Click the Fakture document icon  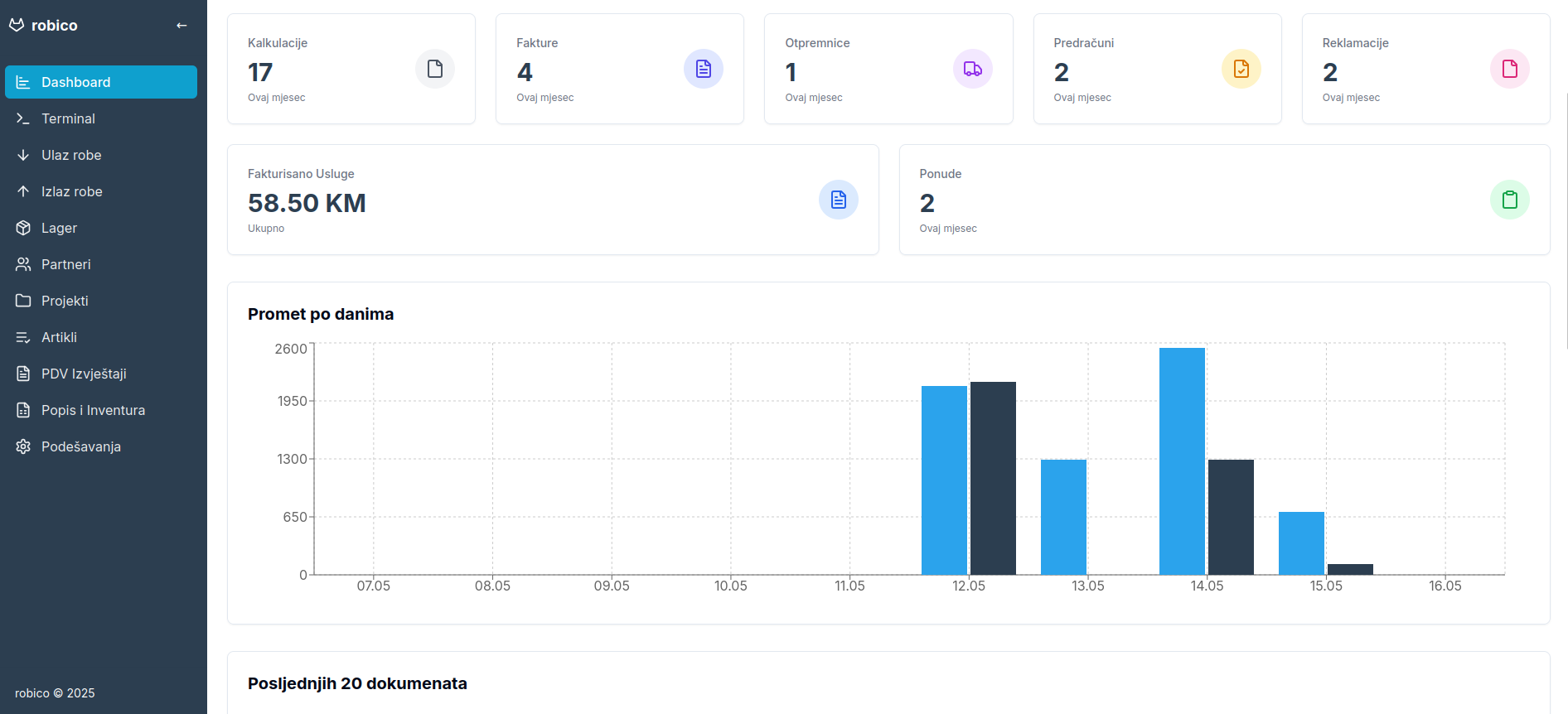click(x=704, y=69)
